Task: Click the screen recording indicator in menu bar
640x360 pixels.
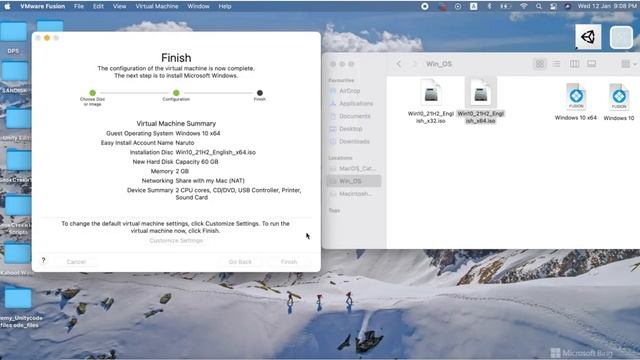Action: coord(424,7)
